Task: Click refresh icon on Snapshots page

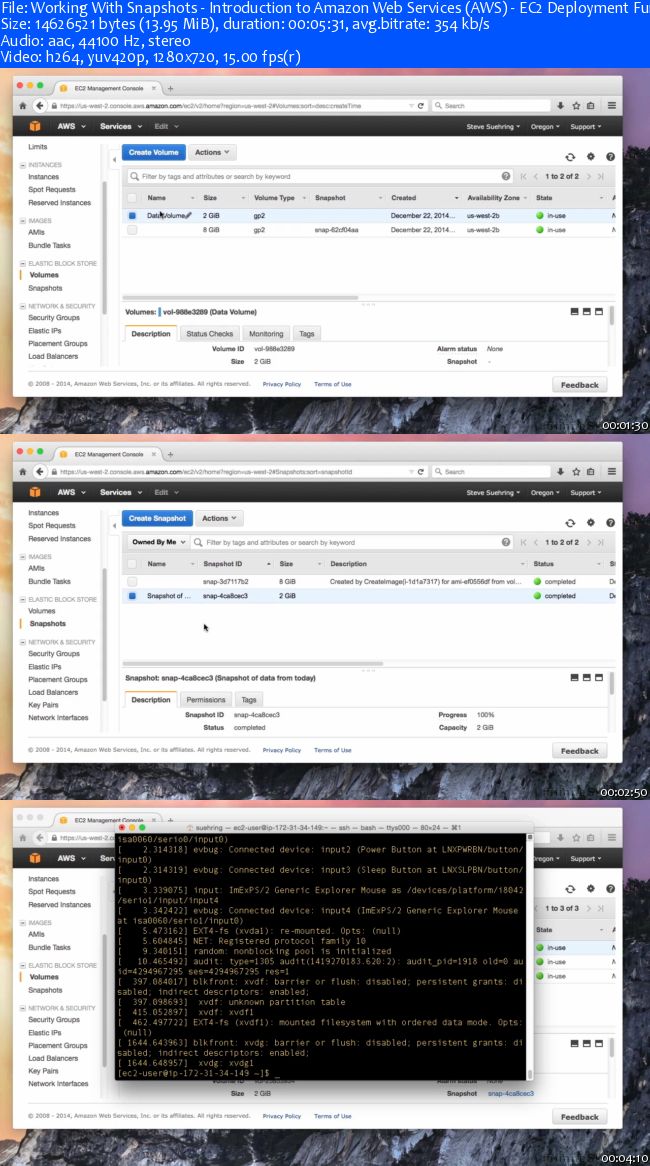Action: point(570,523)
